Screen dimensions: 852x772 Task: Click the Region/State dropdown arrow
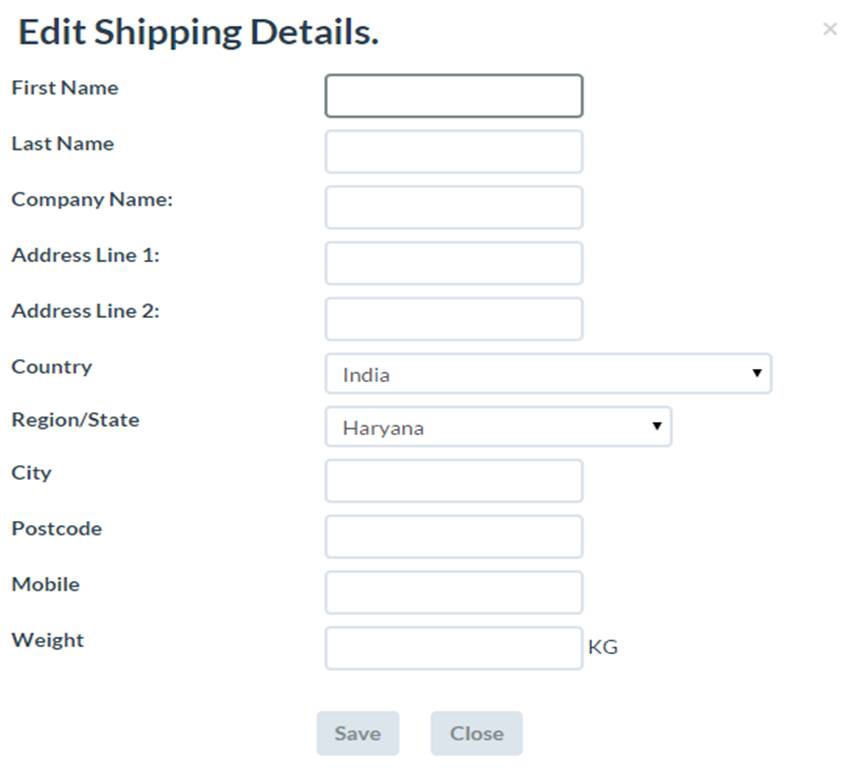click(x=657, y=426)
